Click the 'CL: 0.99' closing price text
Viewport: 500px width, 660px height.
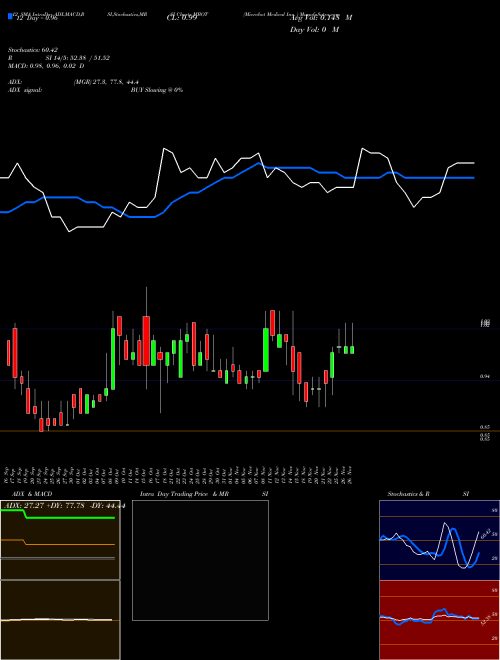[182, 18]
